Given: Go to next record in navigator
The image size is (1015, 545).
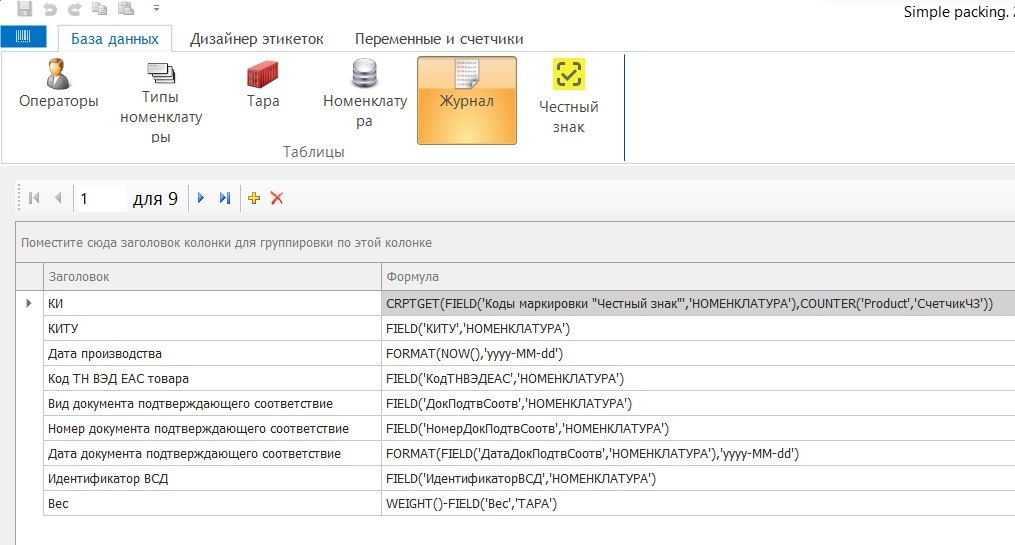Looking at the screenshot, I should tap(201, 198).
